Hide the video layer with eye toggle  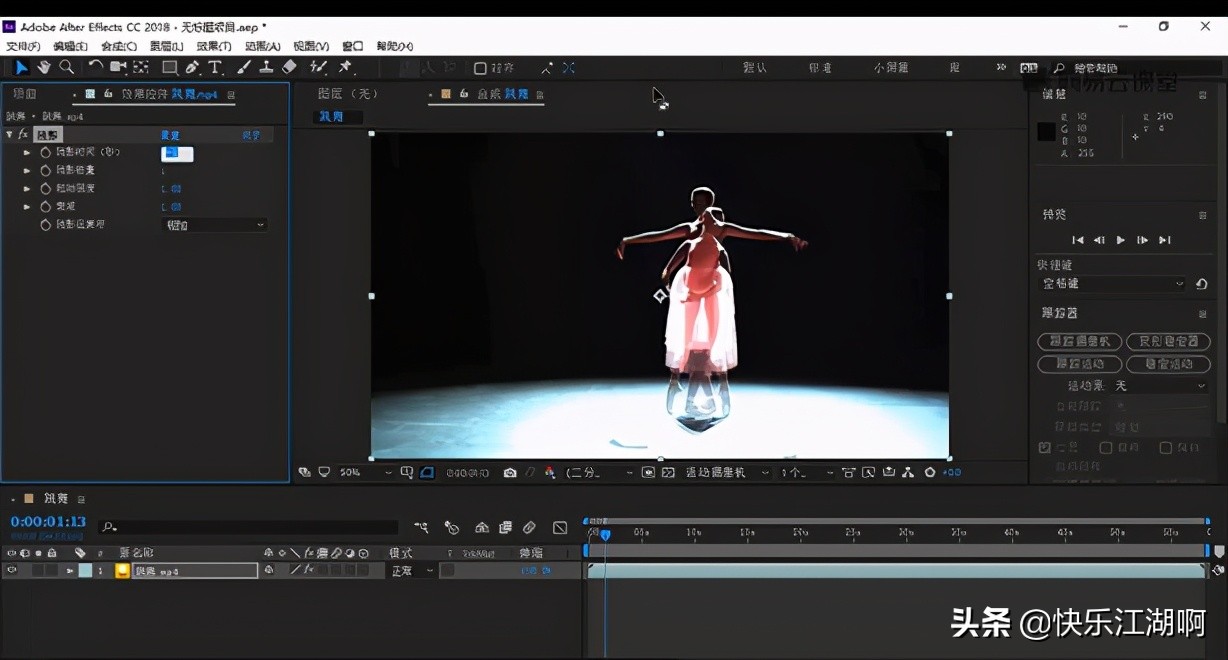[12, 571]
